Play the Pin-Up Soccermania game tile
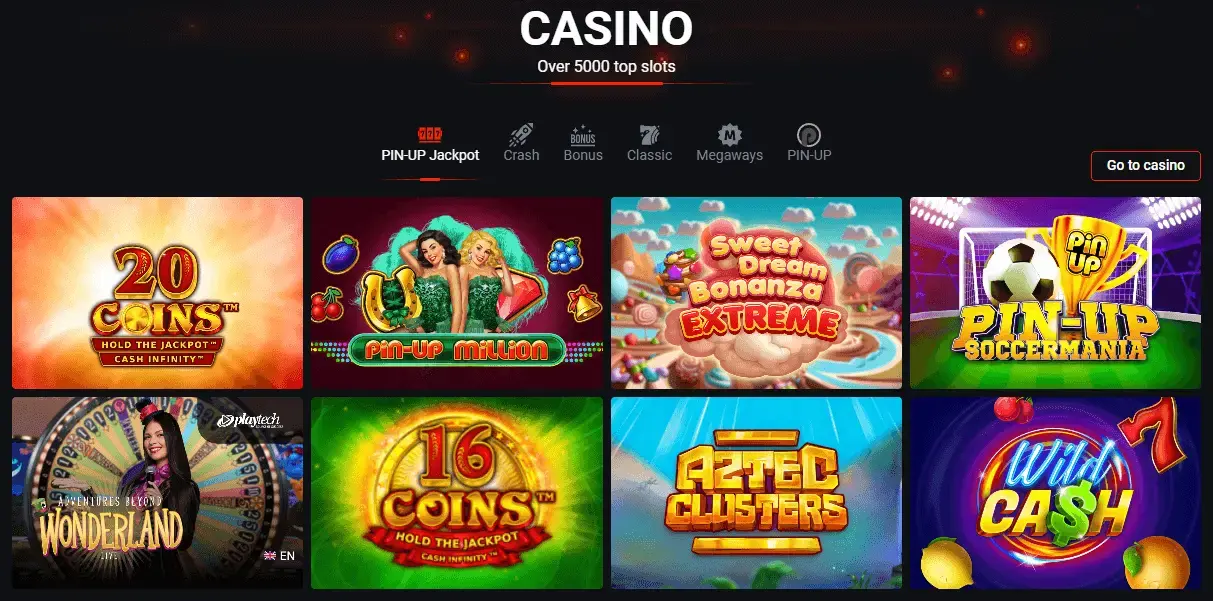 1055,293
